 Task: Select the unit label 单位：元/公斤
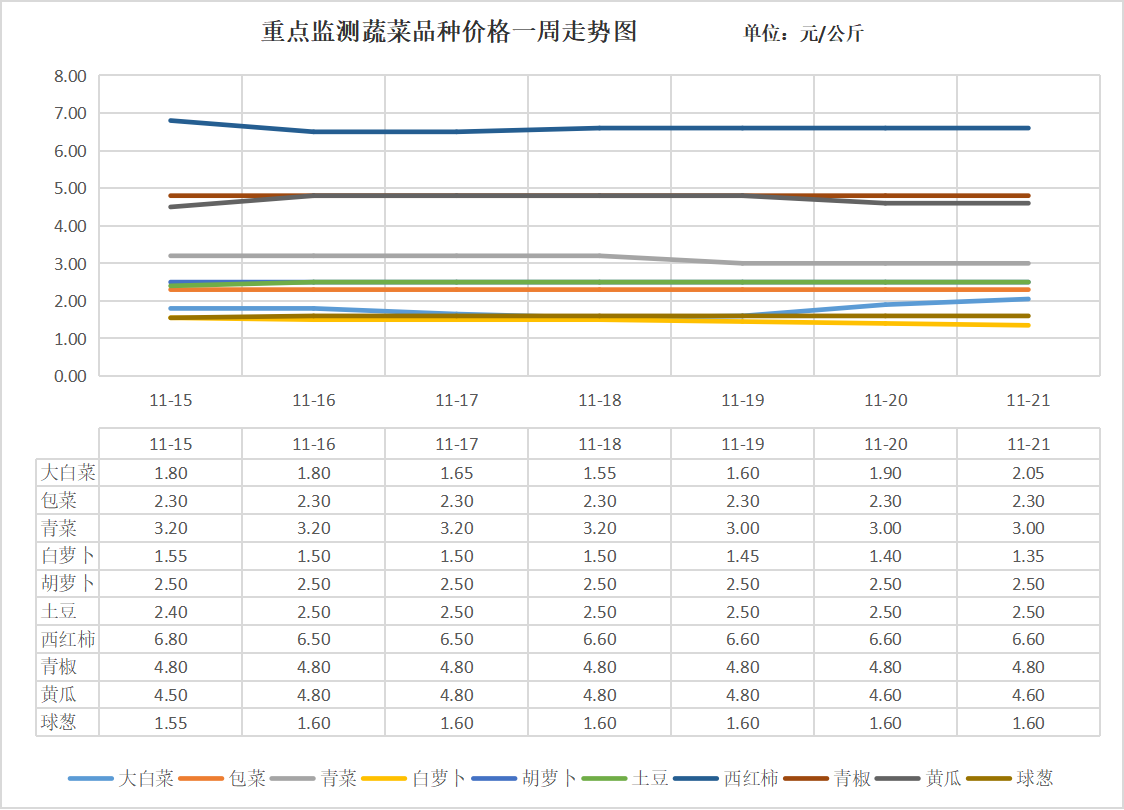click(803, 34)
